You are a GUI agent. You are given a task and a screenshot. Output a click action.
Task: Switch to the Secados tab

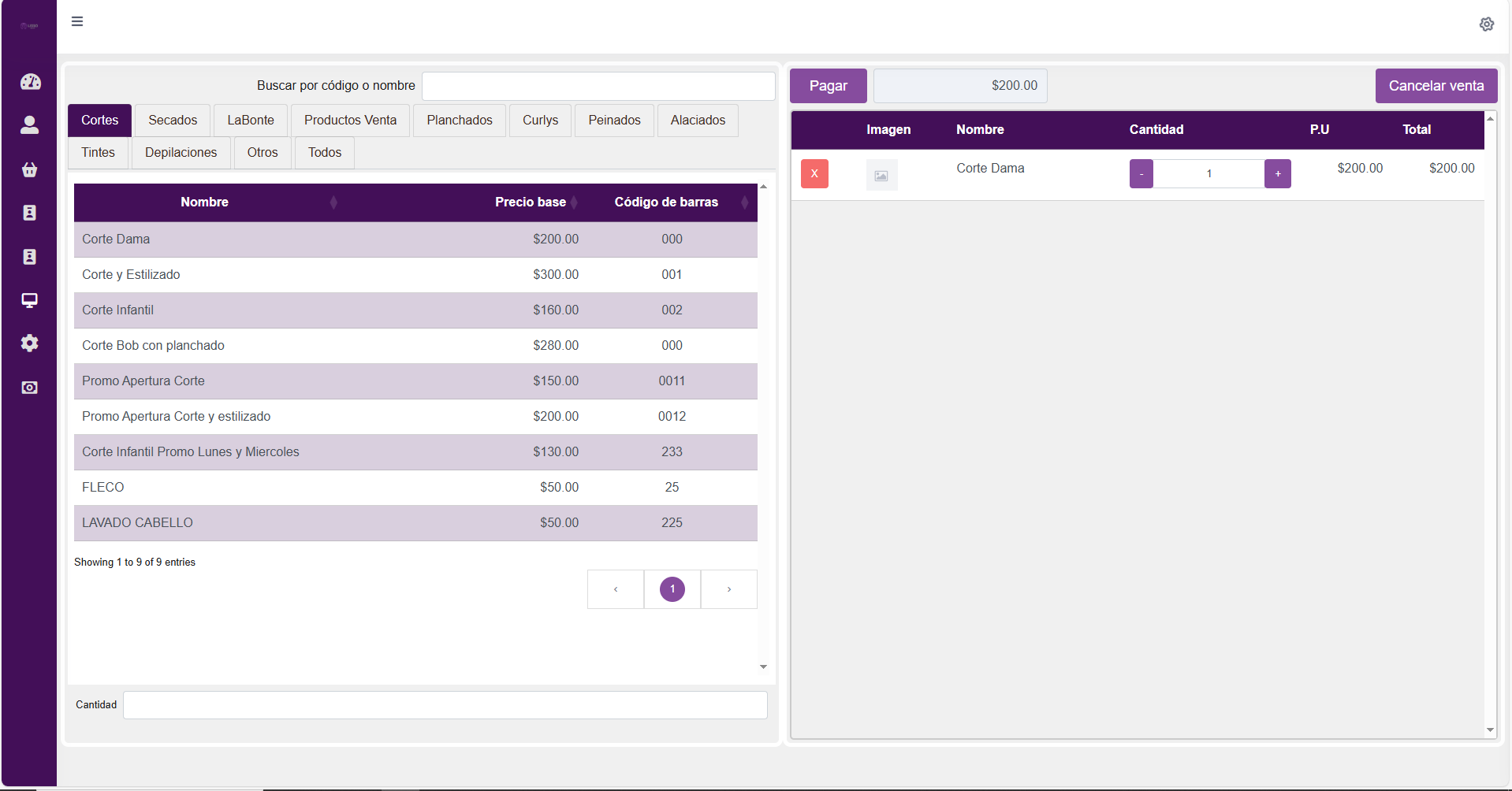tap(173, 121)
